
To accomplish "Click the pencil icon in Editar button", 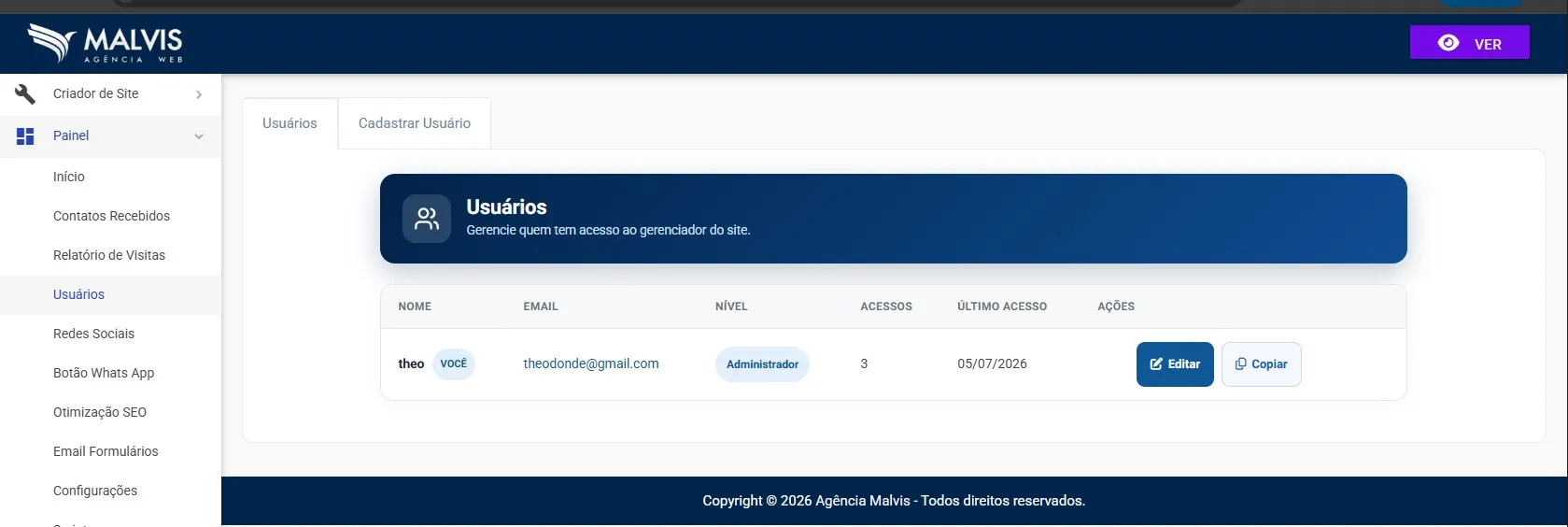I will coord(1156,364).
